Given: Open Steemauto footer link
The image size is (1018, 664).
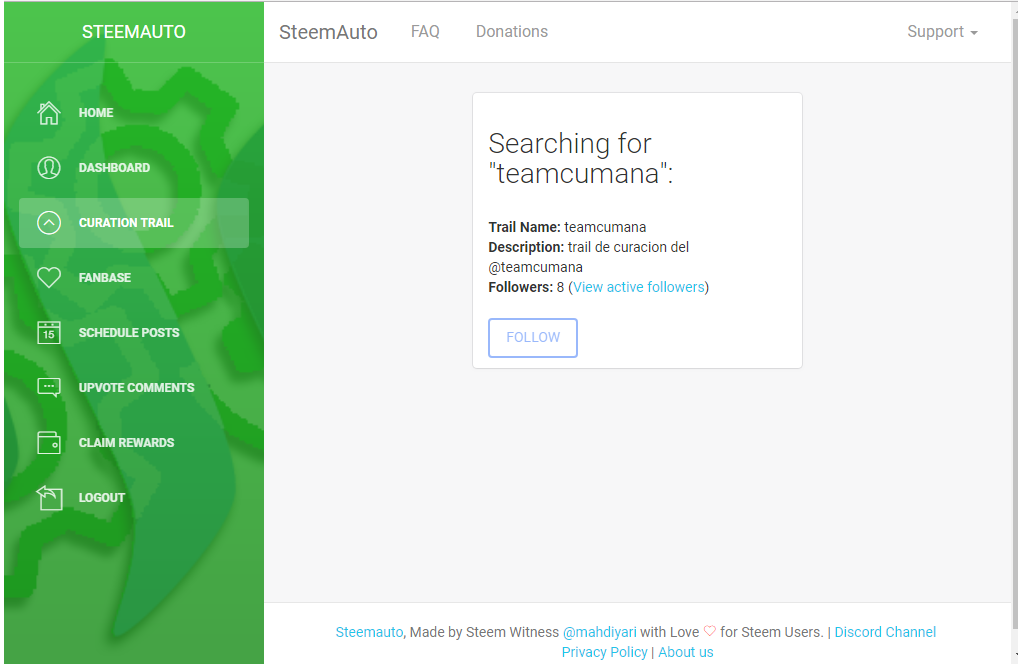Looking at the screenshot, I should [x=369, y=632].
